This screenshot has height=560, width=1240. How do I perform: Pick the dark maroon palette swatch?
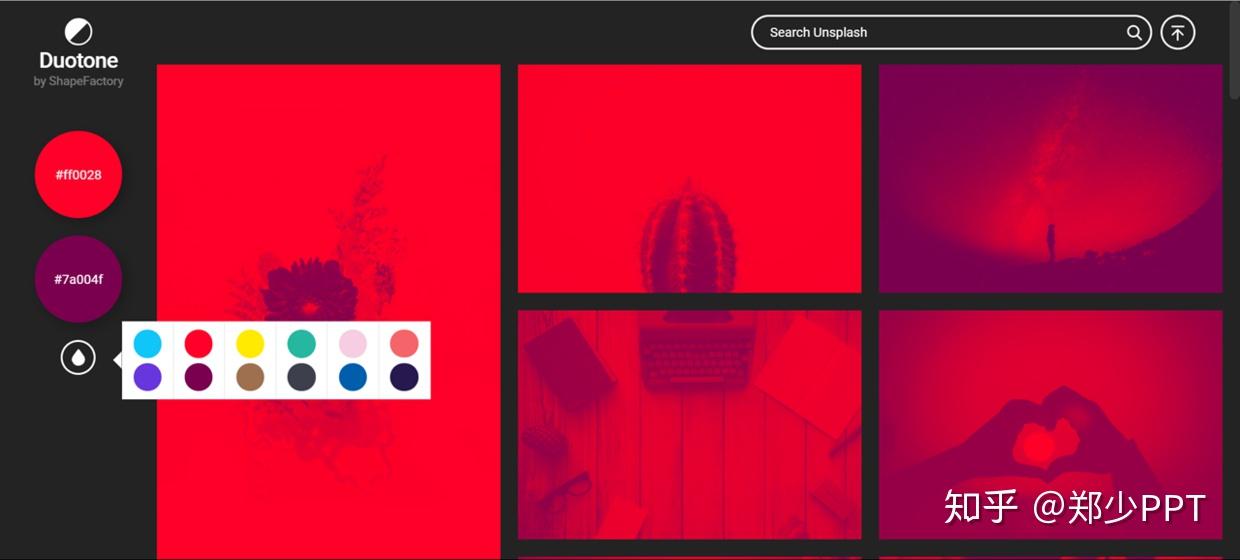click(199, 377)
